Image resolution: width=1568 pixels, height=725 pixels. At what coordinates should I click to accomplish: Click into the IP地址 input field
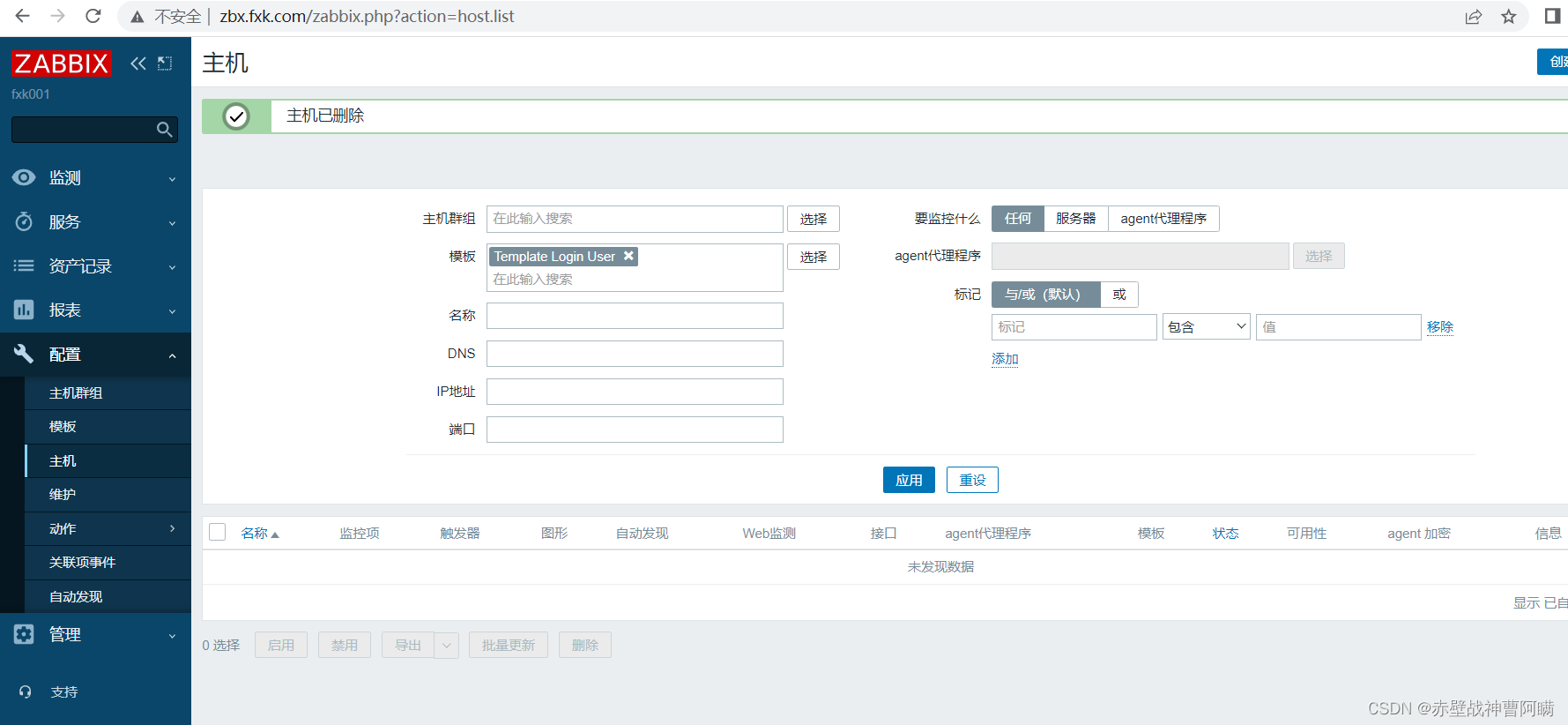pyautogui.click(x=635, y=392)
